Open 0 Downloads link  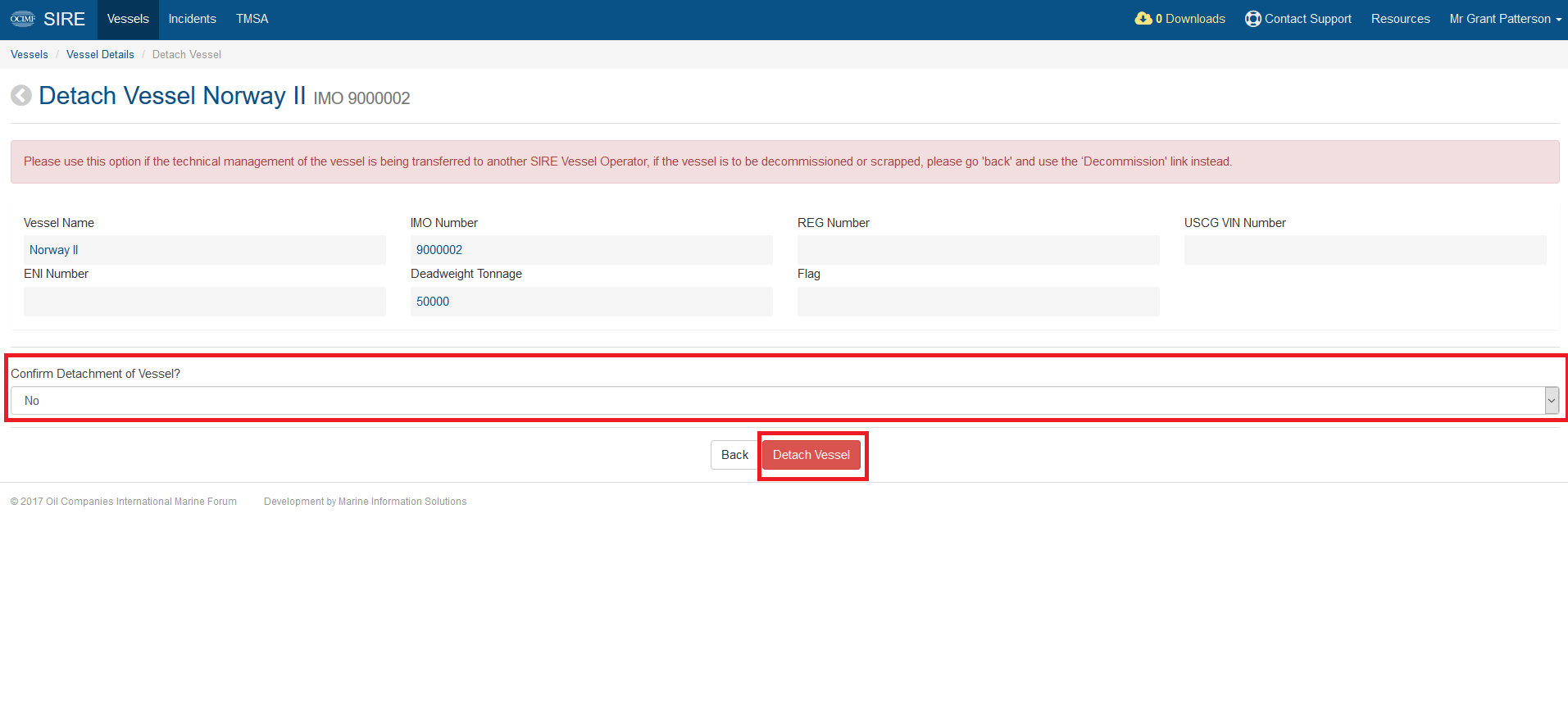[1180, 19]
